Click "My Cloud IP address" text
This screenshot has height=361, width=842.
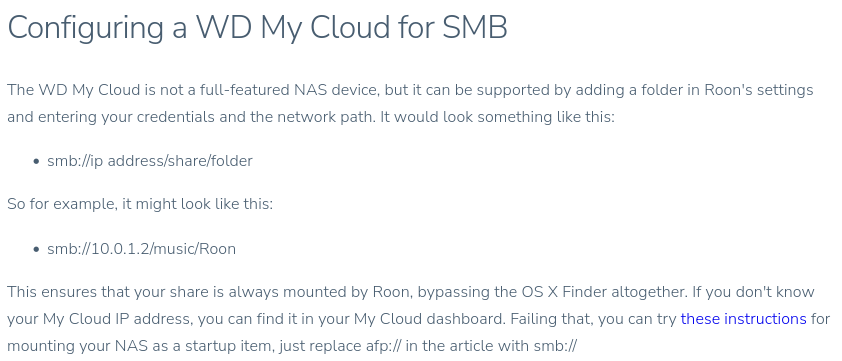(111, 319)
